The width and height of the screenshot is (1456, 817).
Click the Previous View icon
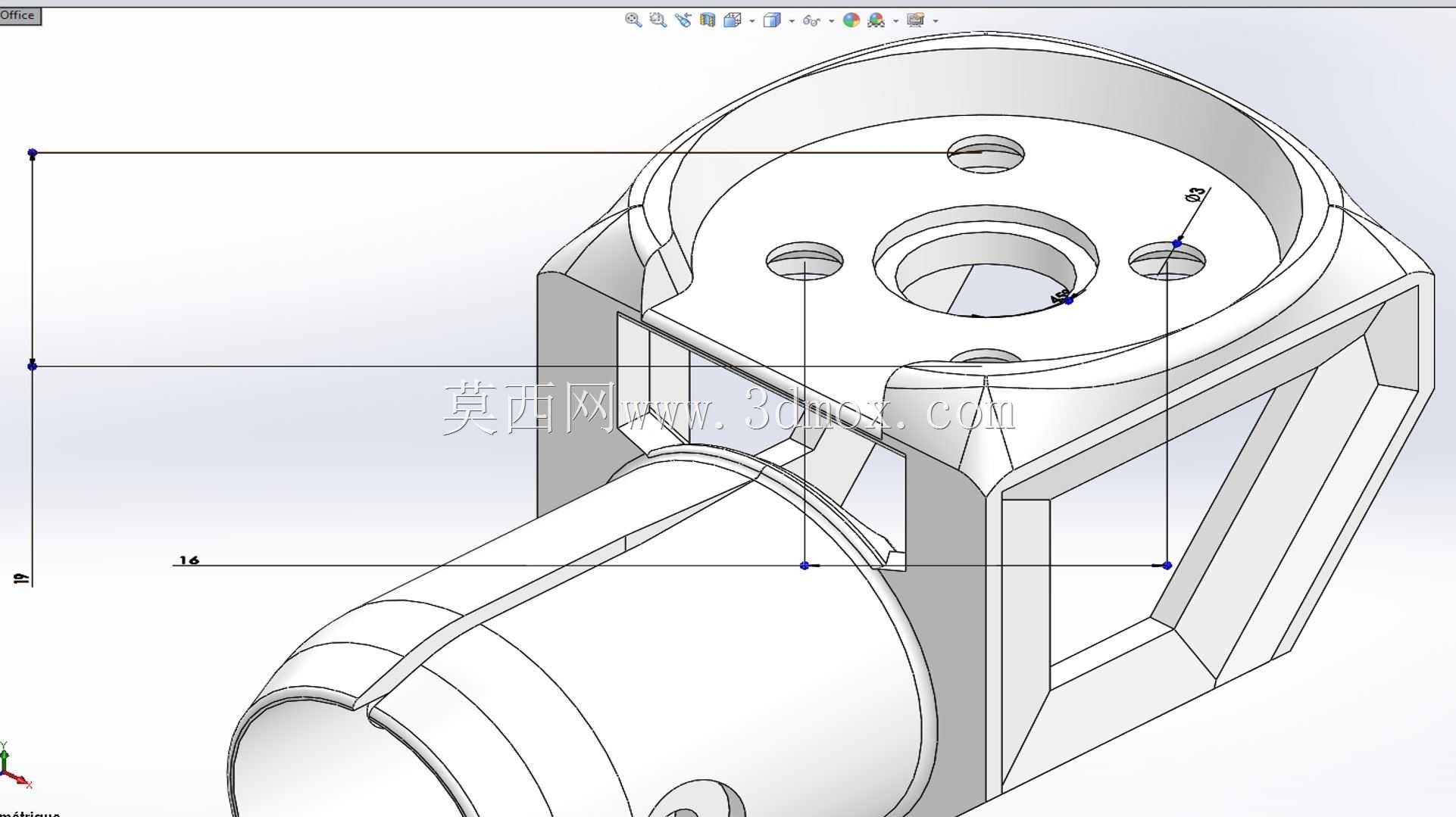pos(683,20)
